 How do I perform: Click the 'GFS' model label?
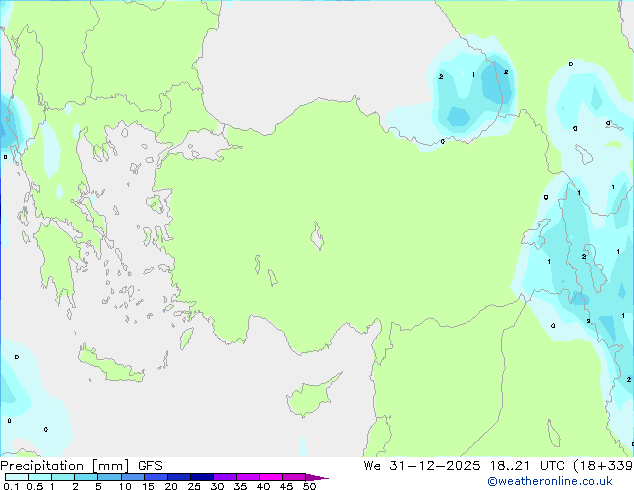click(150, 466)
